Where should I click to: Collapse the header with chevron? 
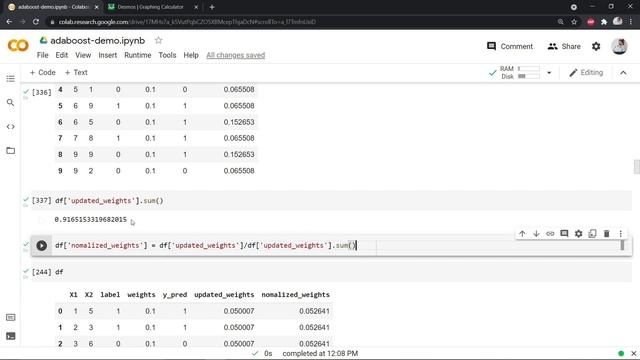pyautogui.click(x=623, y=73)
